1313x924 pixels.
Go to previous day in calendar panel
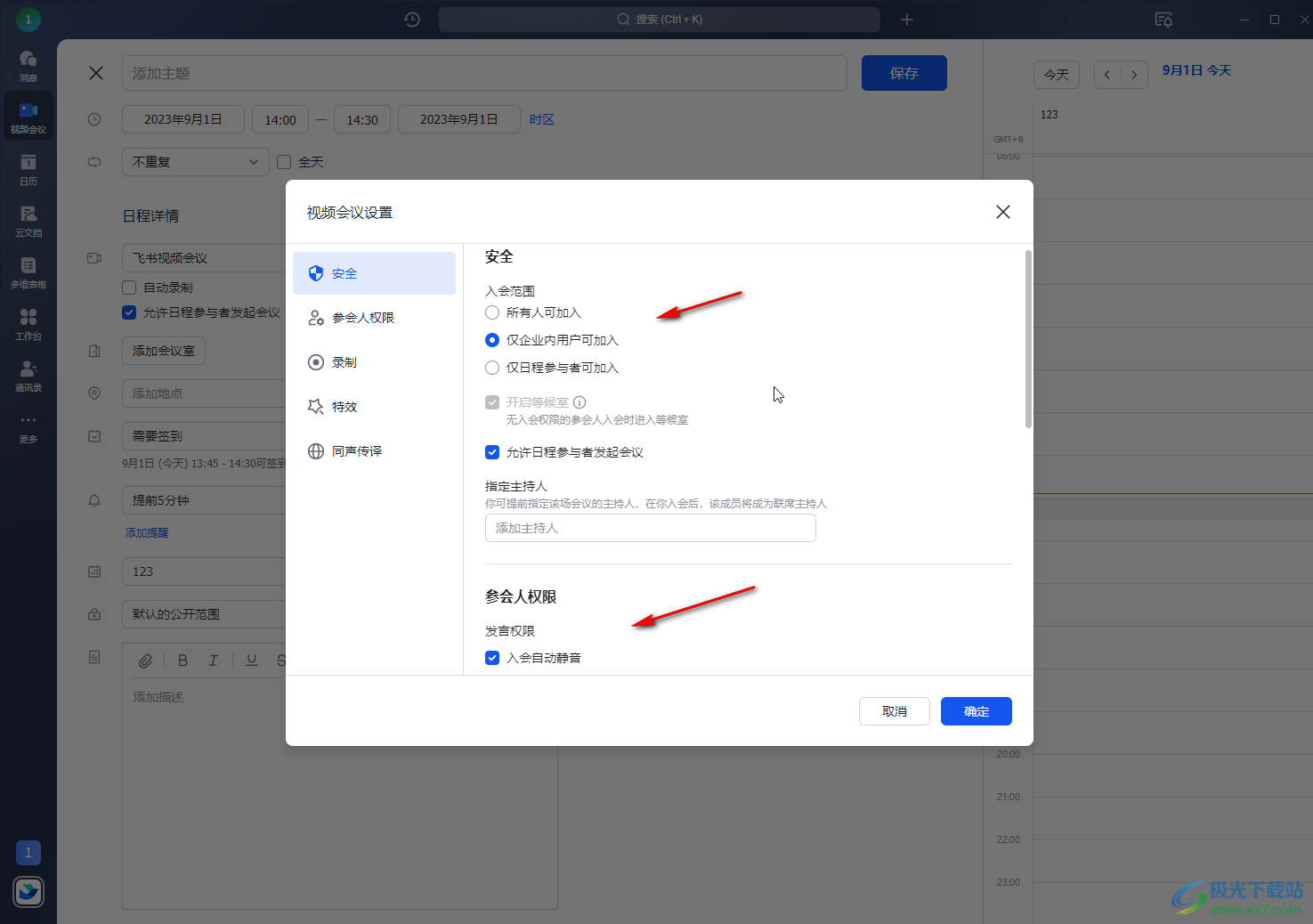tap(1107, 75)
